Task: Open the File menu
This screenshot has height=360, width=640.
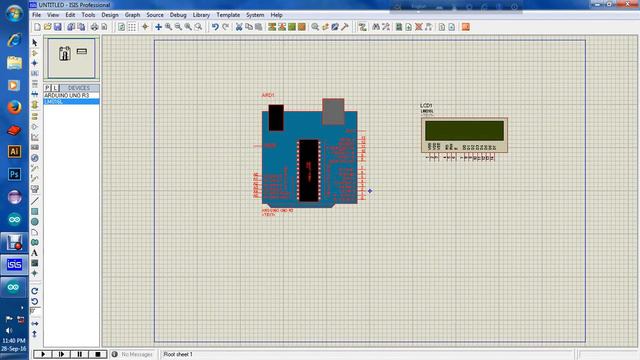Action: click(x=36, y=15)
